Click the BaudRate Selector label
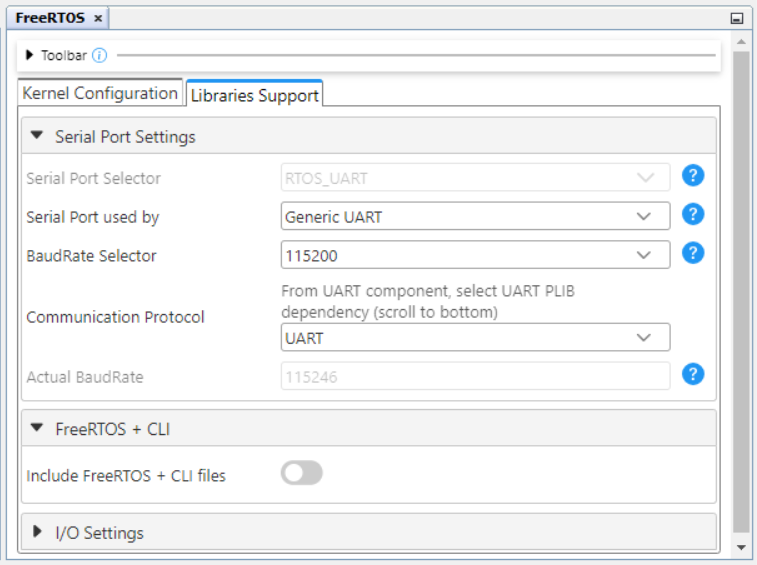The width and height of the screenshot is (757, 565). (x=91, y=256)
